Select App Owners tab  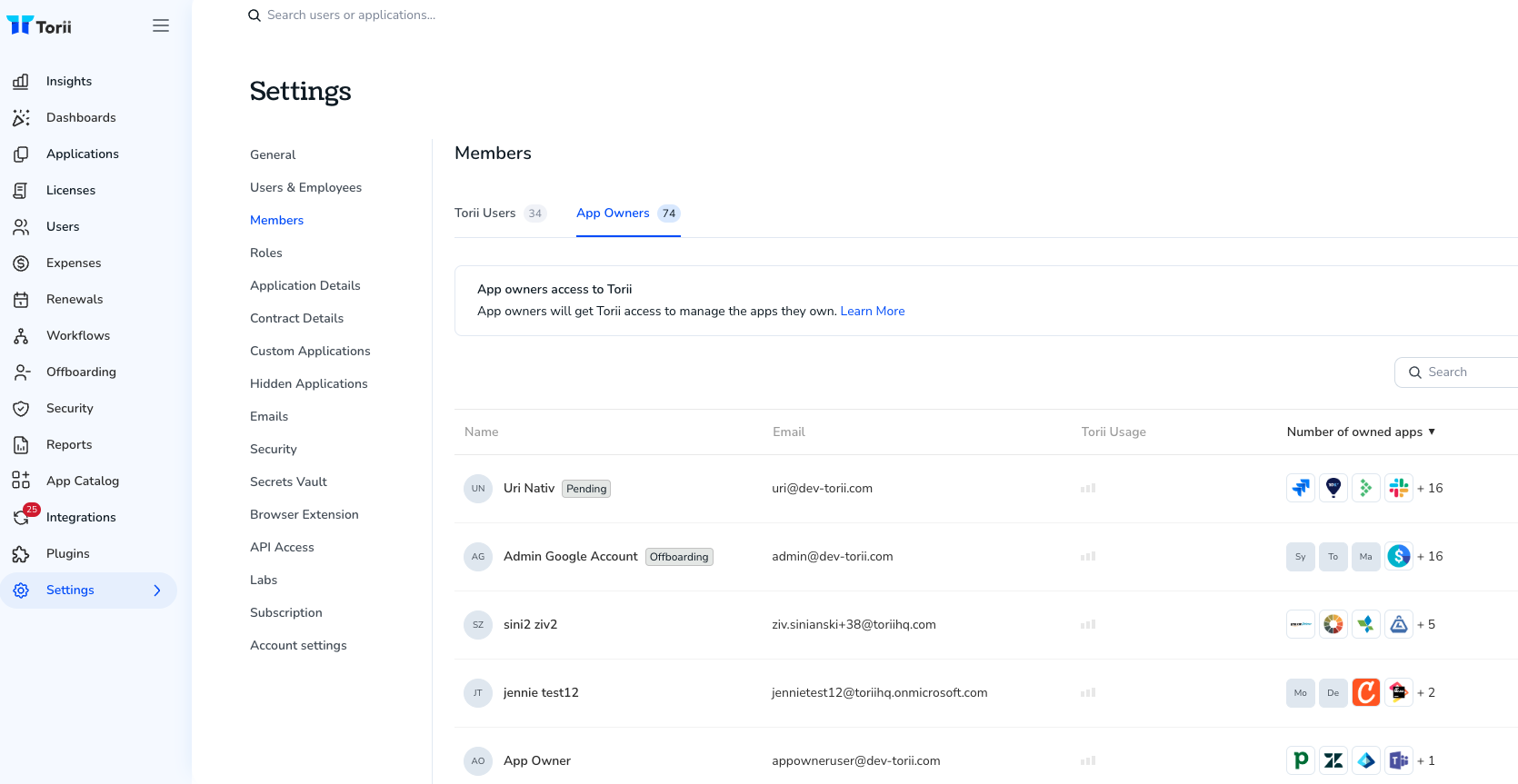[x=628, y=213]
